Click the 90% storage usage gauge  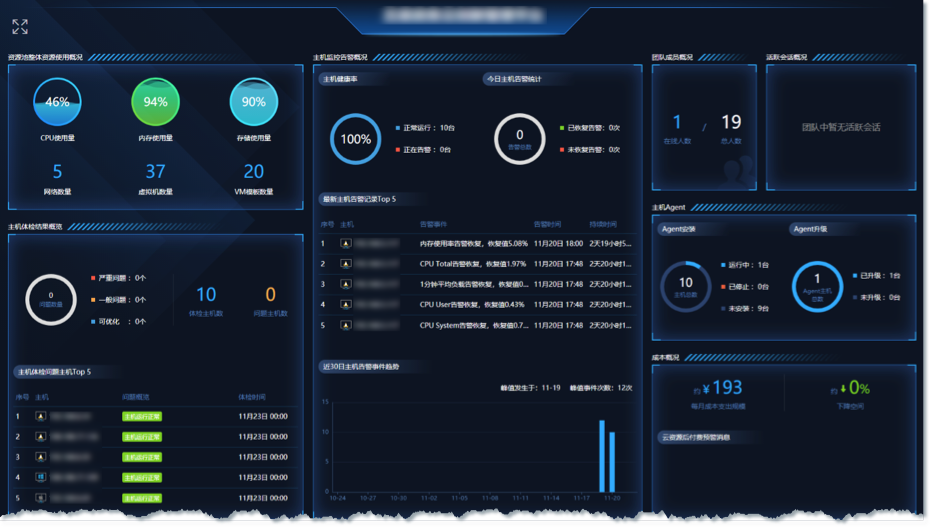[x=253, y=102]
